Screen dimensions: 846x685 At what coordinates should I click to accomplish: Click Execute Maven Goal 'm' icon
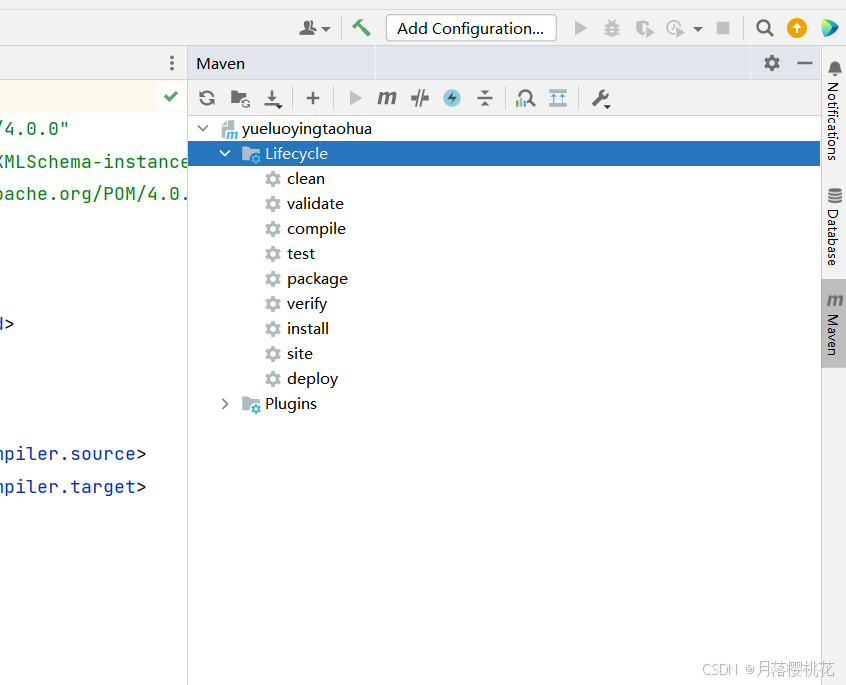[x=387, y=98]
